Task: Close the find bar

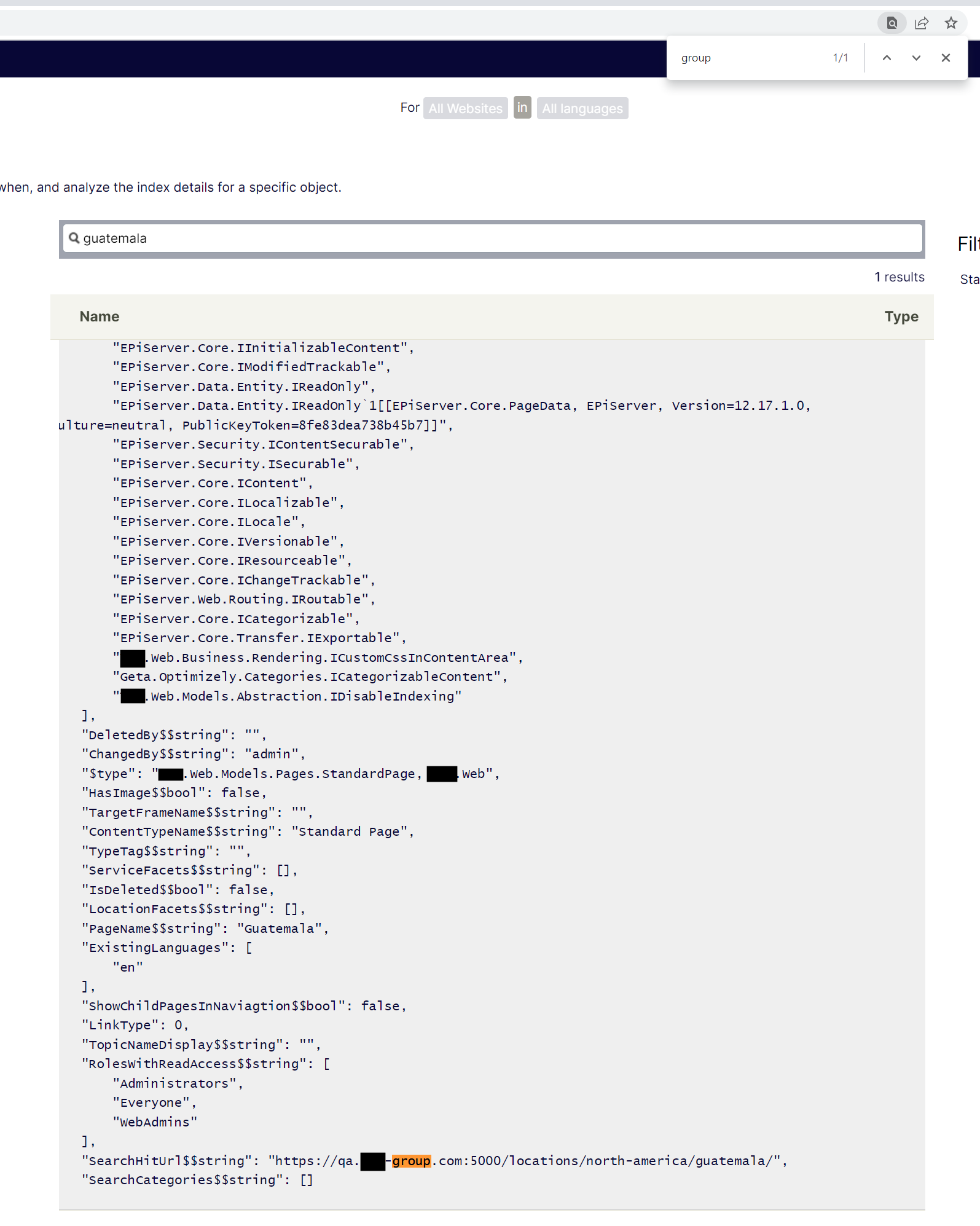Action: click(x=946, y=58)
